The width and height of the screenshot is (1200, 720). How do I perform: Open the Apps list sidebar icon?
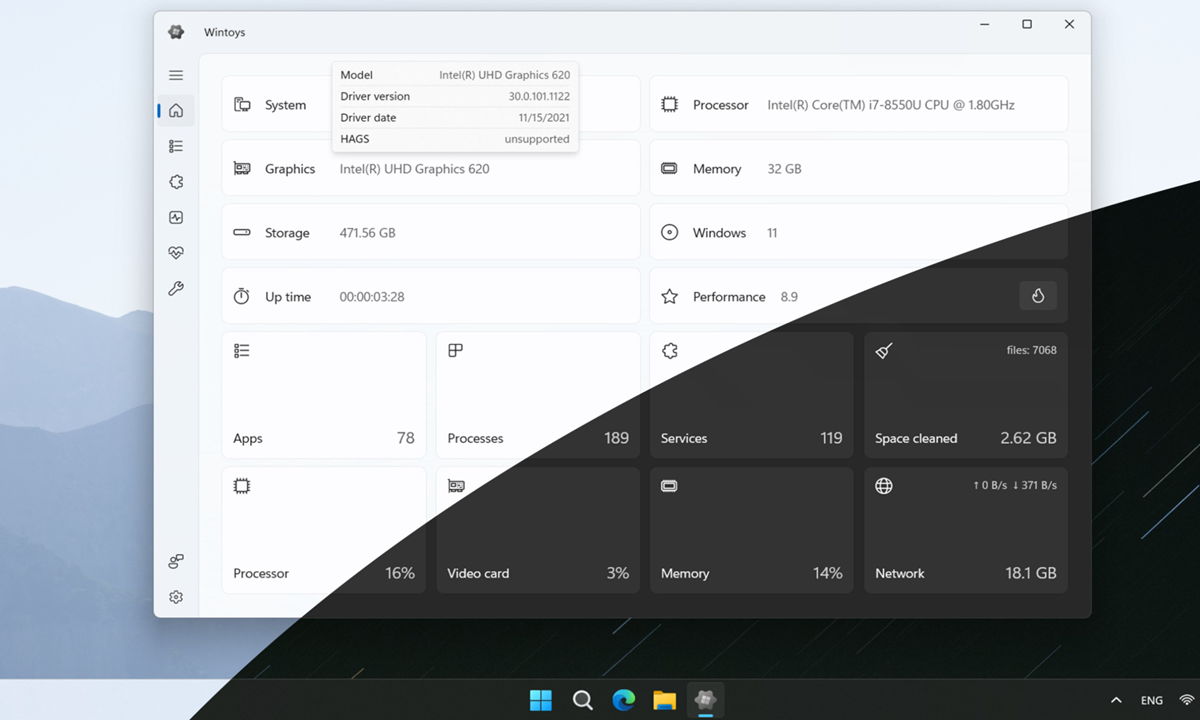click(x=176, y=146)
